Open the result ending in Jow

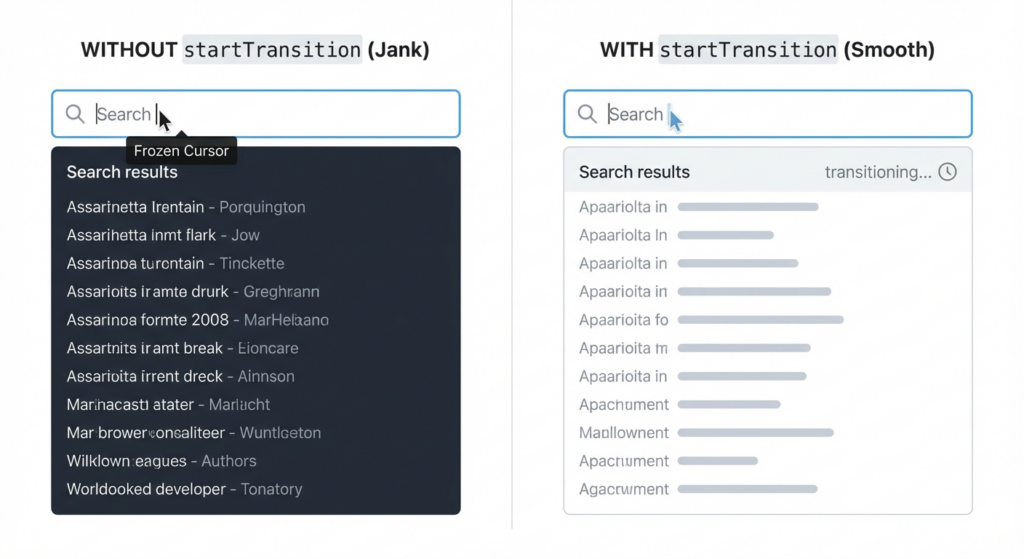(x=163, y=235)
